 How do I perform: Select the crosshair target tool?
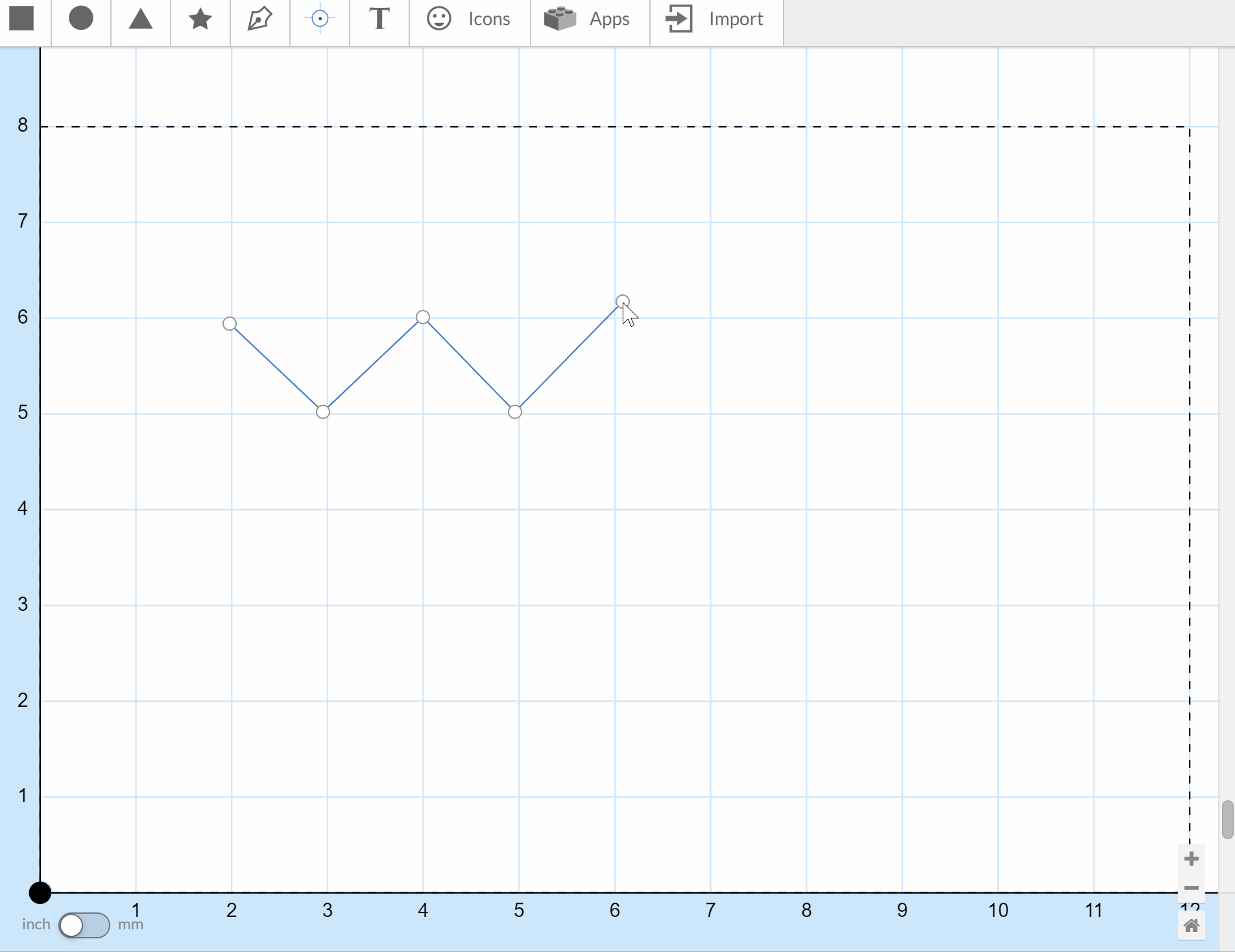(x=320, y=19)
